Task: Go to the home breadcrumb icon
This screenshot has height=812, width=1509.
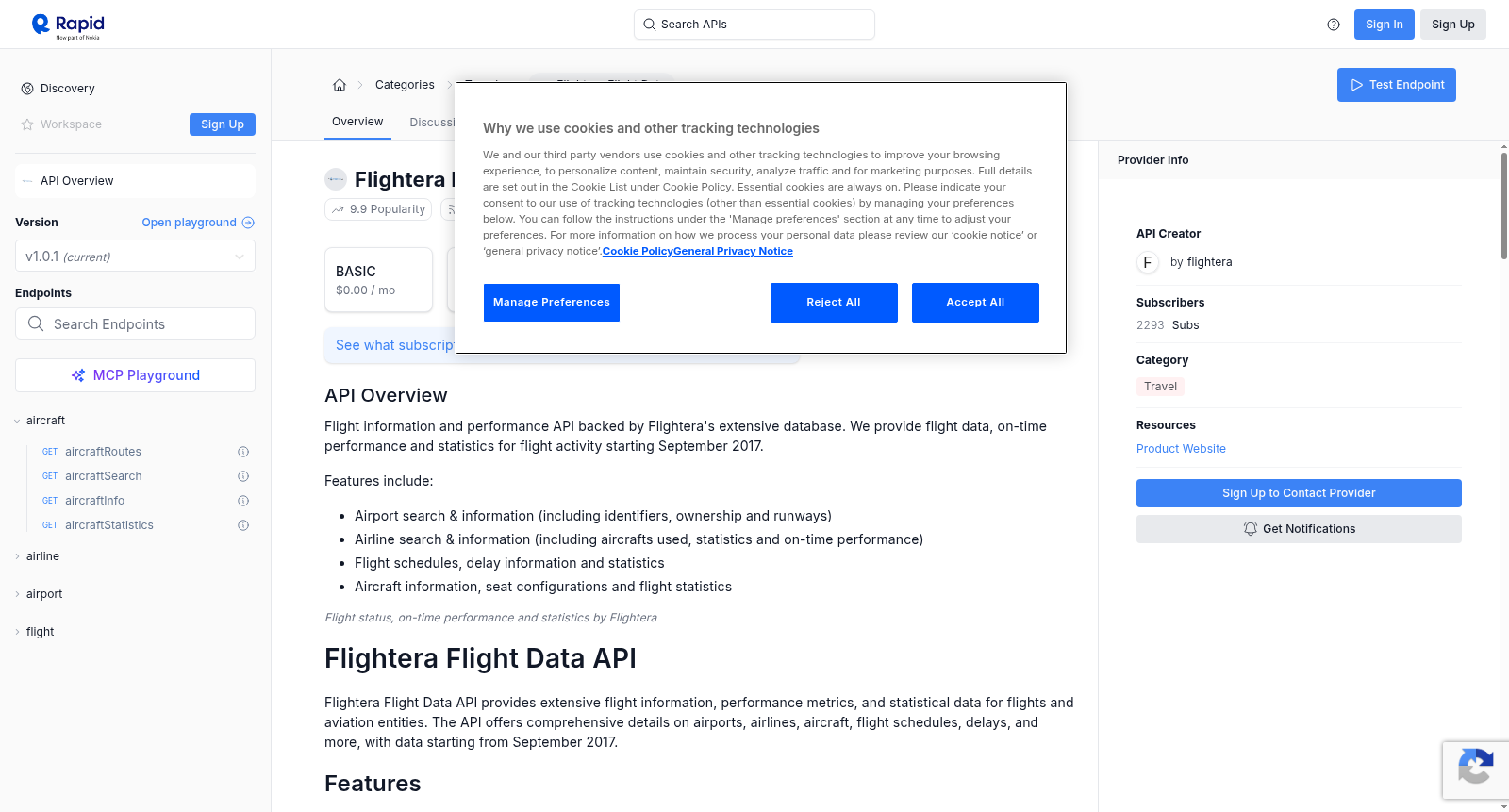Action: [x=340, y=85]
